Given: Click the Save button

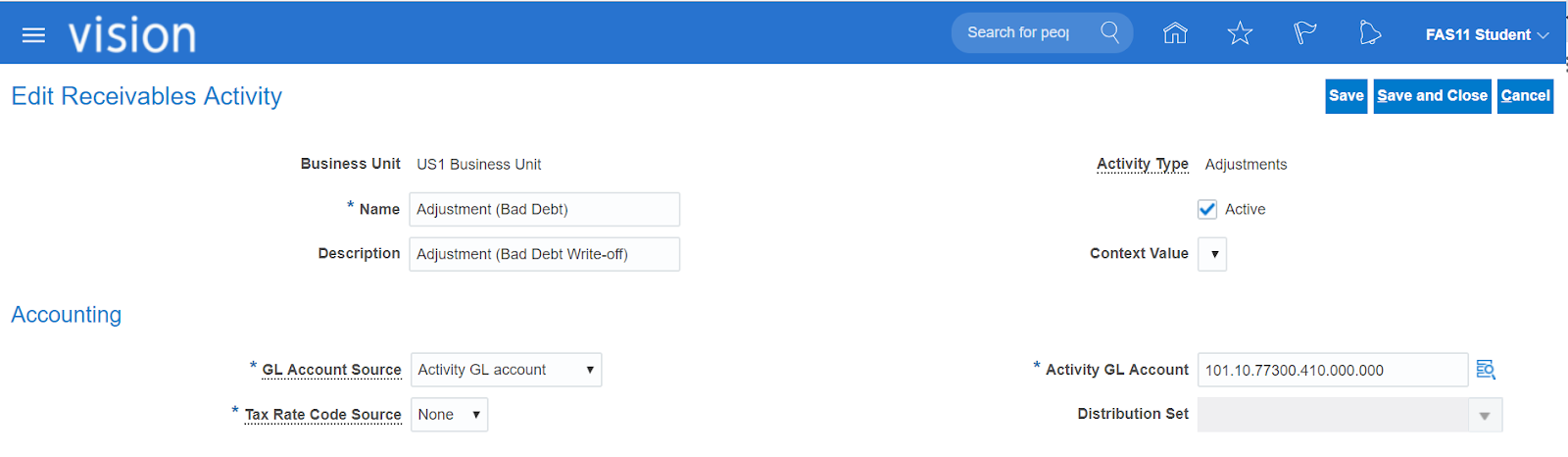Looking at the screenshot, I should 1346,96.
